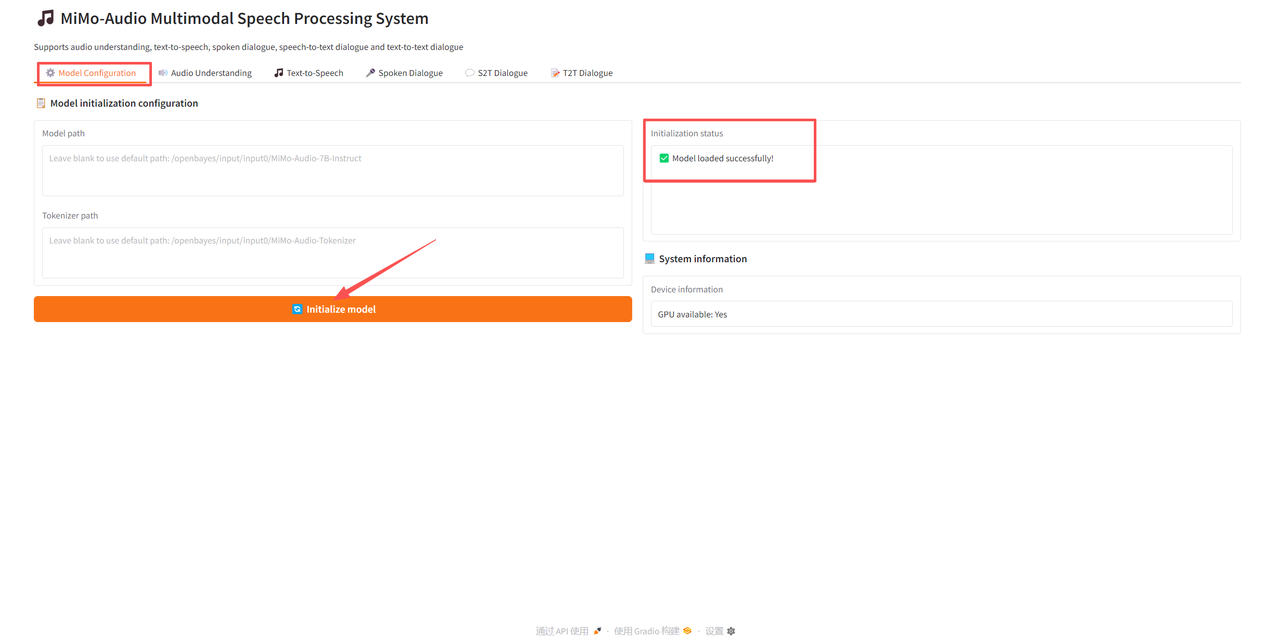Click the Model path input field

(x=333, y=170)
